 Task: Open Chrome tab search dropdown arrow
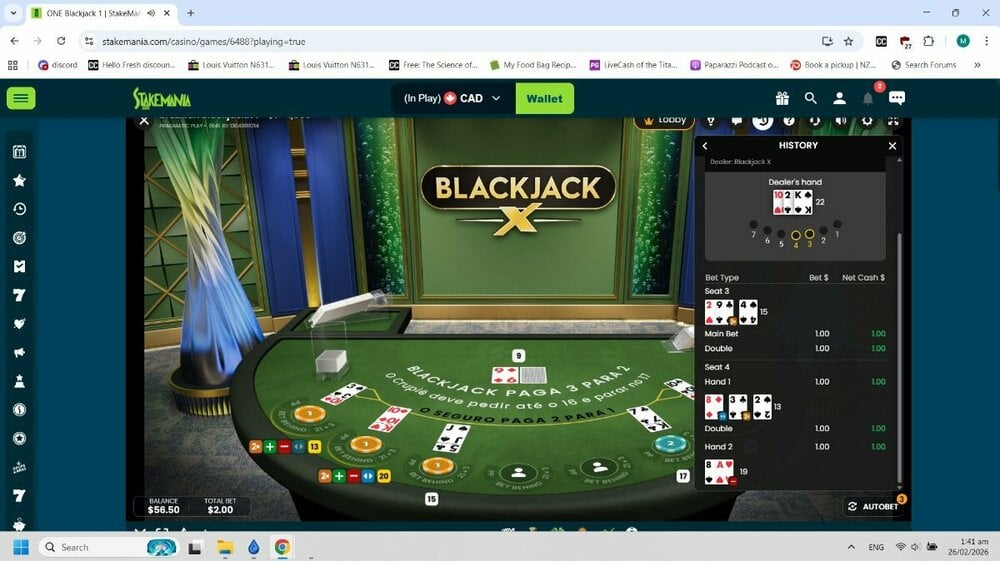point(13,13)
